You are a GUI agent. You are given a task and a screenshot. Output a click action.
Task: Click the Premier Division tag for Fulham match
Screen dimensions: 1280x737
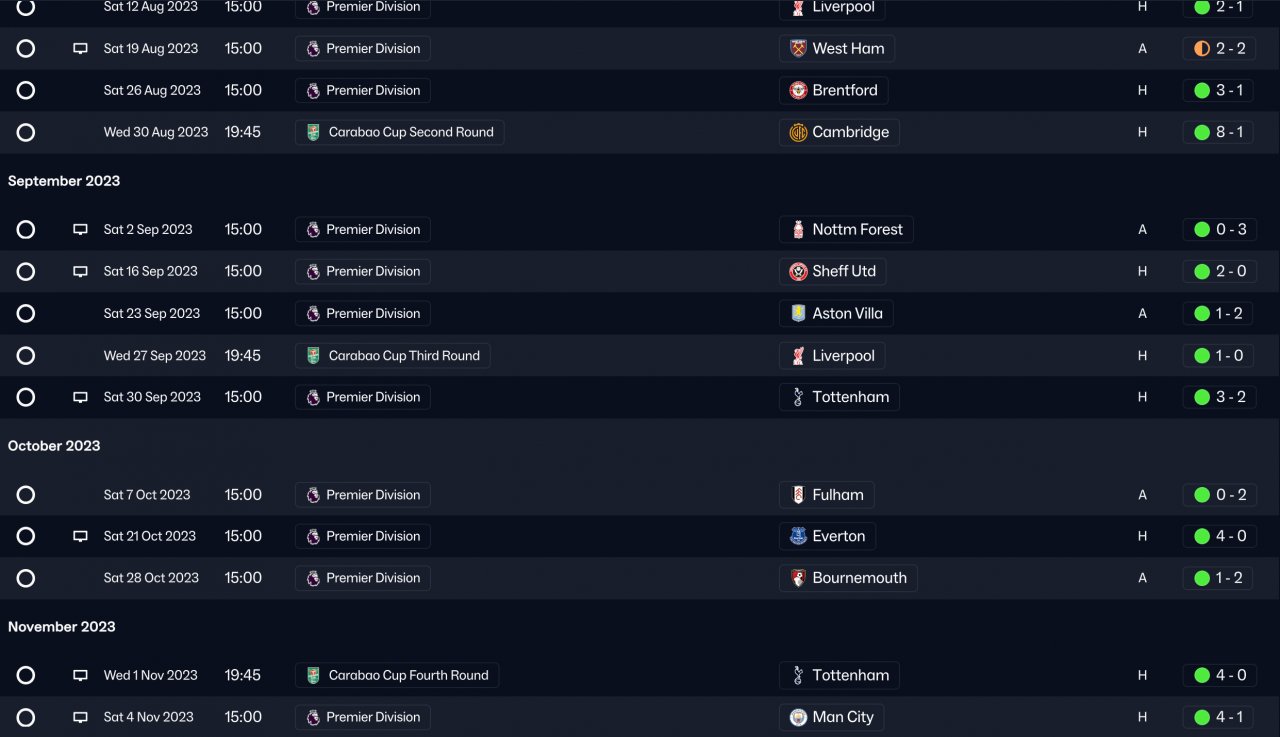[362, 495]
